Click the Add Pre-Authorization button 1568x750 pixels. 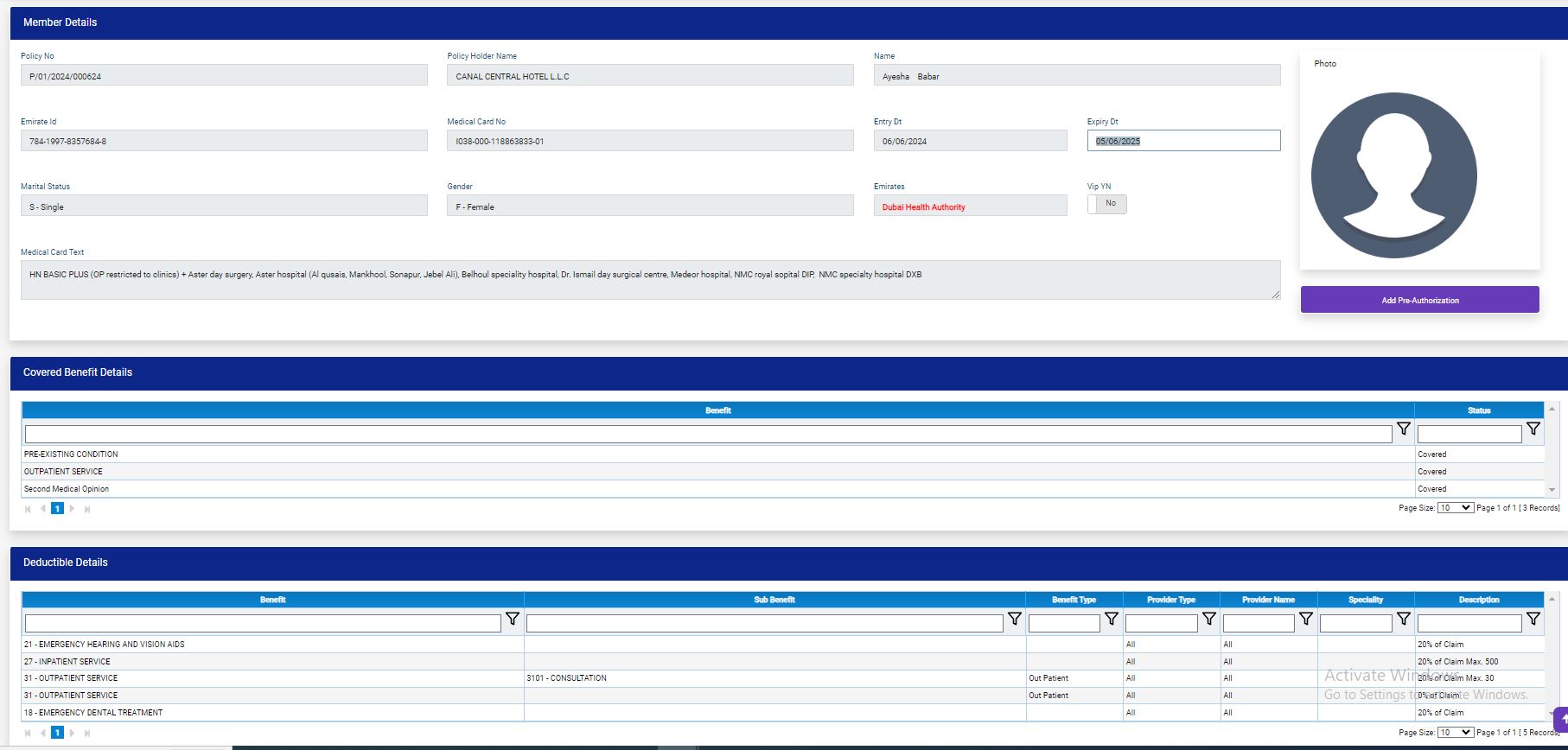(1419, 300)
